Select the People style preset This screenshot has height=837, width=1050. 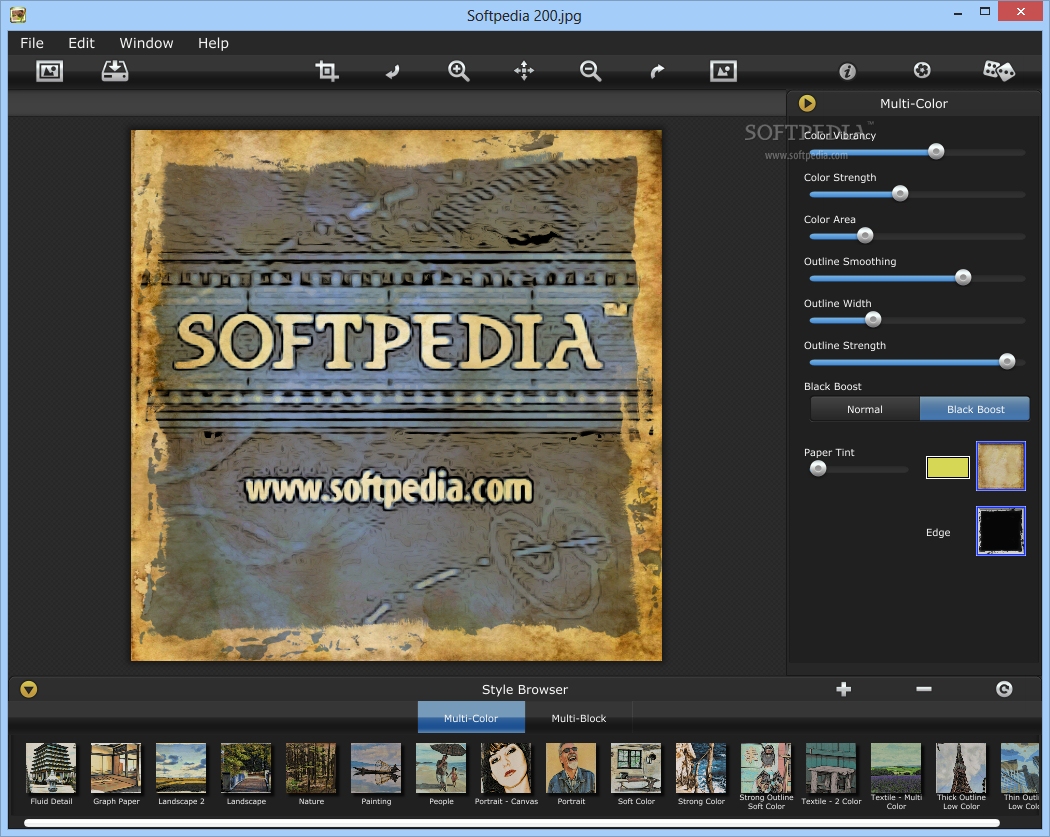441,774
